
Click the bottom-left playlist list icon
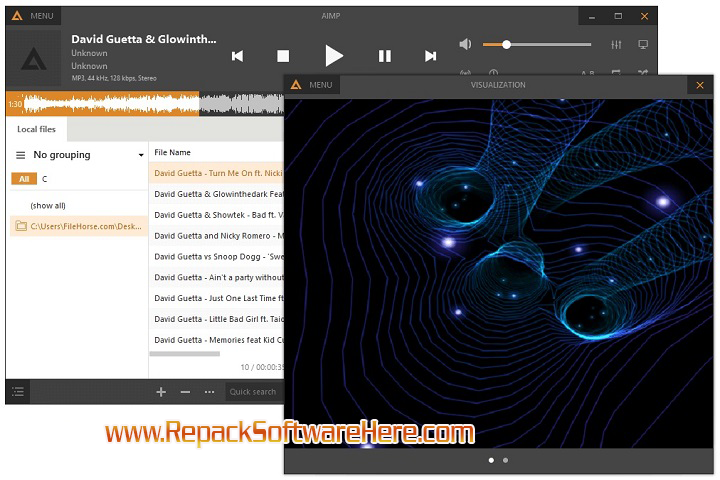tap(18, 392)
